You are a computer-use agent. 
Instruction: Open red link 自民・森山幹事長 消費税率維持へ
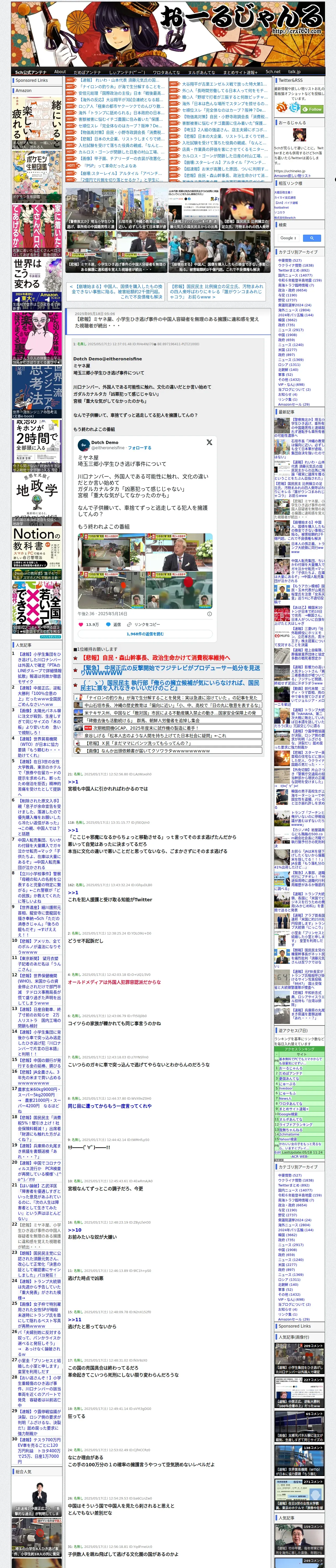(x=155, y=658)
